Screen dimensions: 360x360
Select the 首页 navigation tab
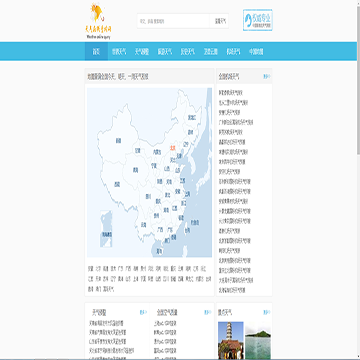(x=96, y=51)
